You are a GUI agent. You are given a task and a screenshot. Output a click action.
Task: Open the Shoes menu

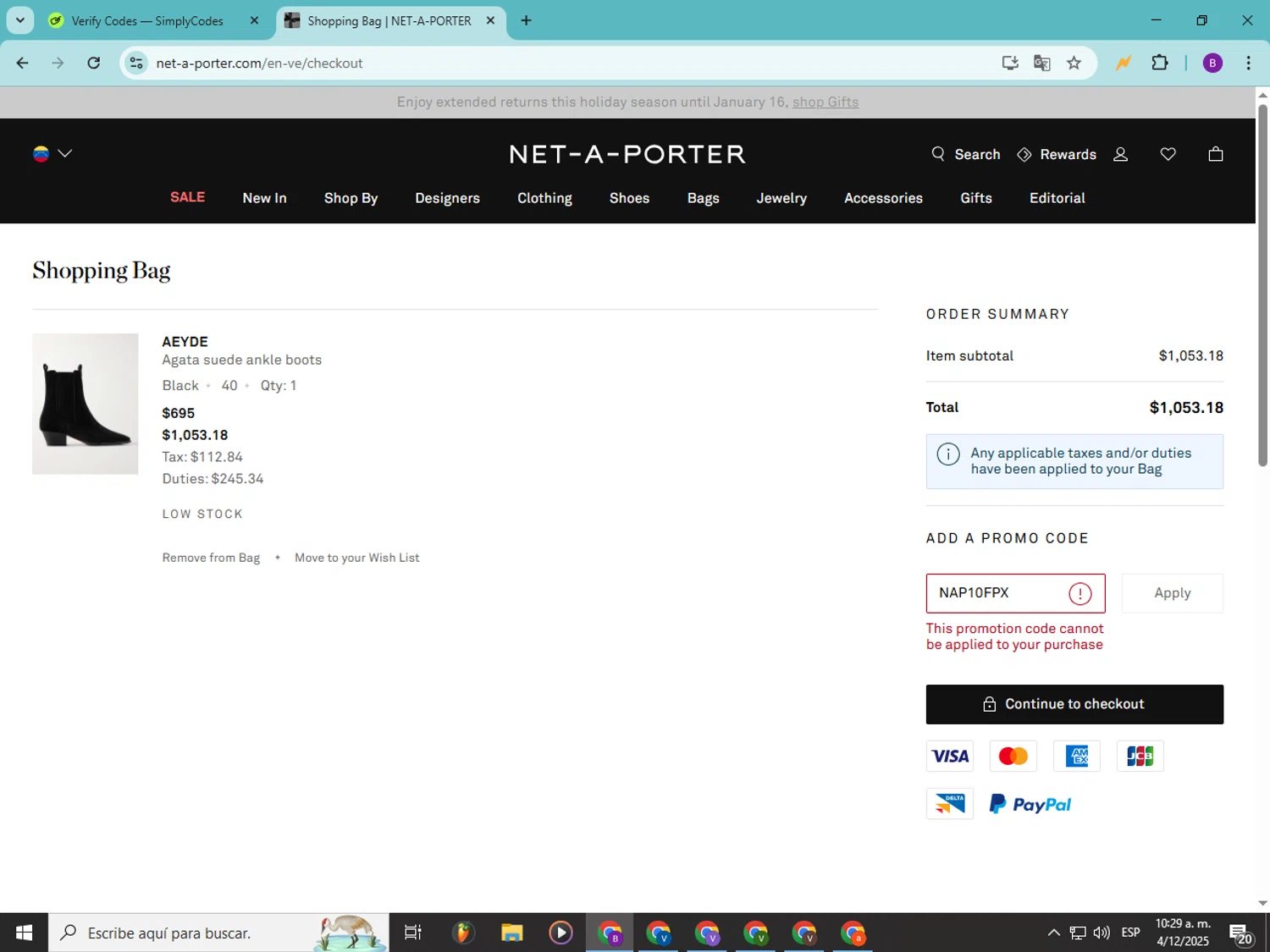click(629, 198)
